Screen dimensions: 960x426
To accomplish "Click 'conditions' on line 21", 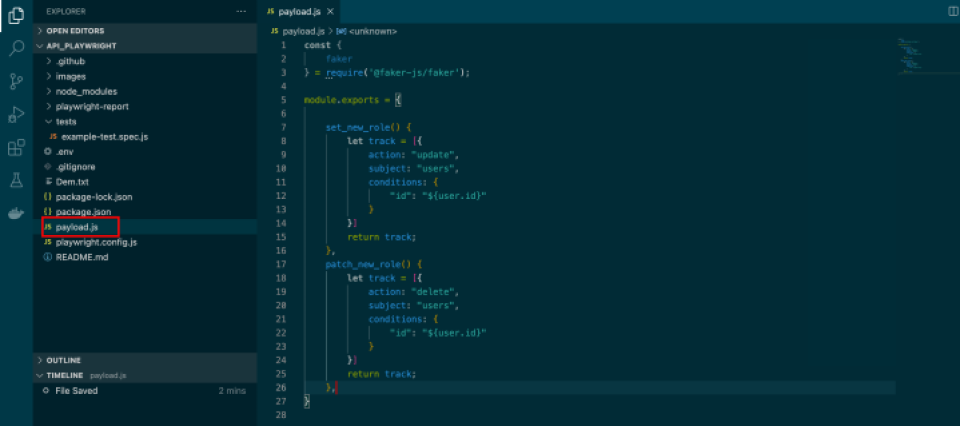I will [x=394, y=320].
